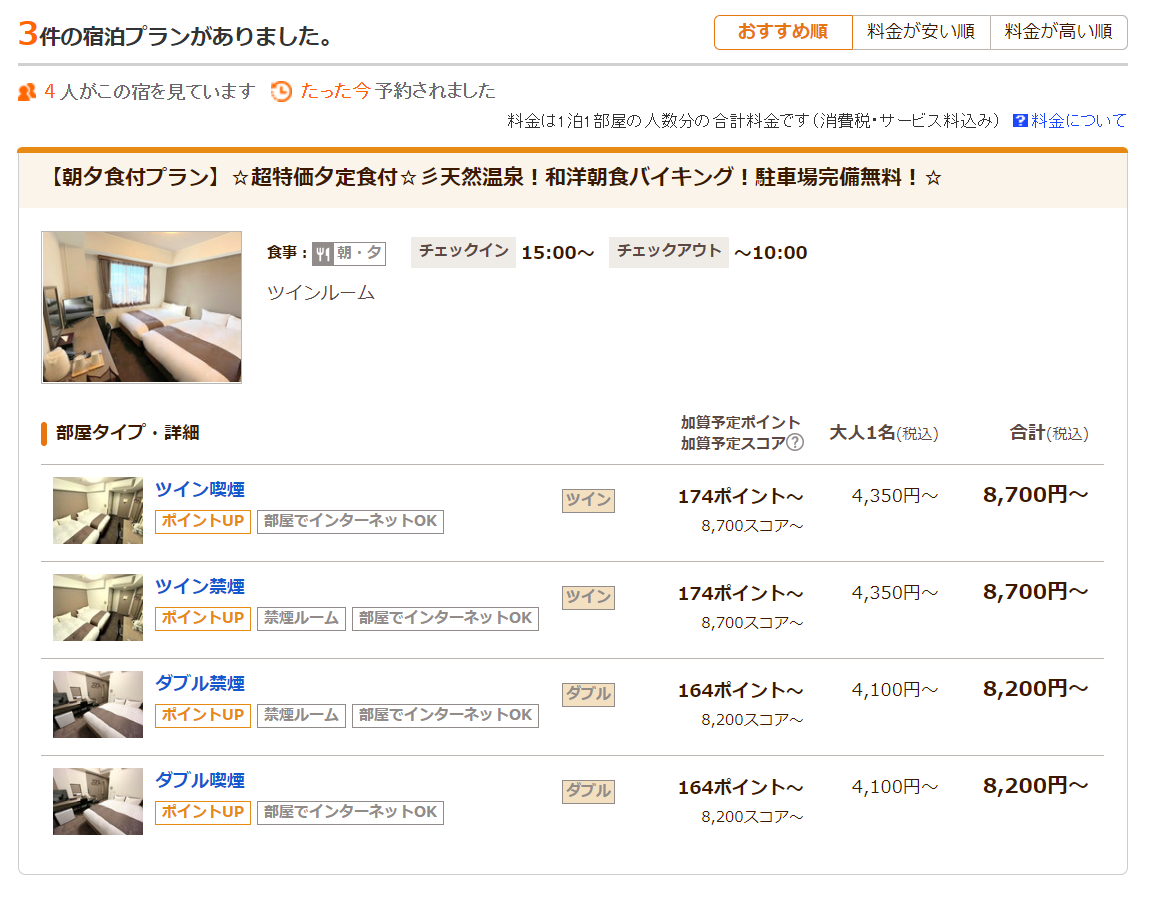Click 部屋でインターネットOK tag in ダブル喫煙 row
Image resolution: width=1175 pixels, height=899 pixels.
coord(350,812)
